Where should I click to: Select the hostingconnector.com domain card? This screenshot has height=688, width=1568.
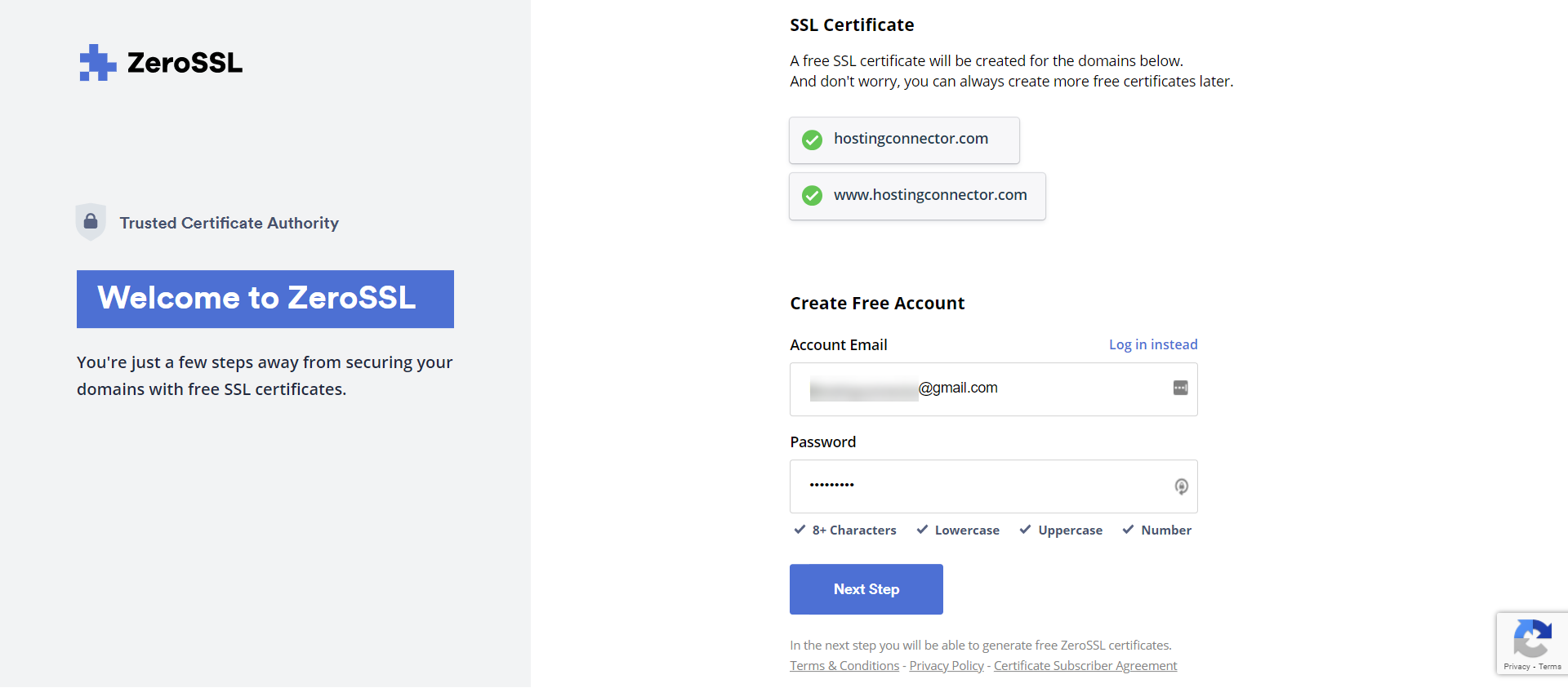coord(904,140)
